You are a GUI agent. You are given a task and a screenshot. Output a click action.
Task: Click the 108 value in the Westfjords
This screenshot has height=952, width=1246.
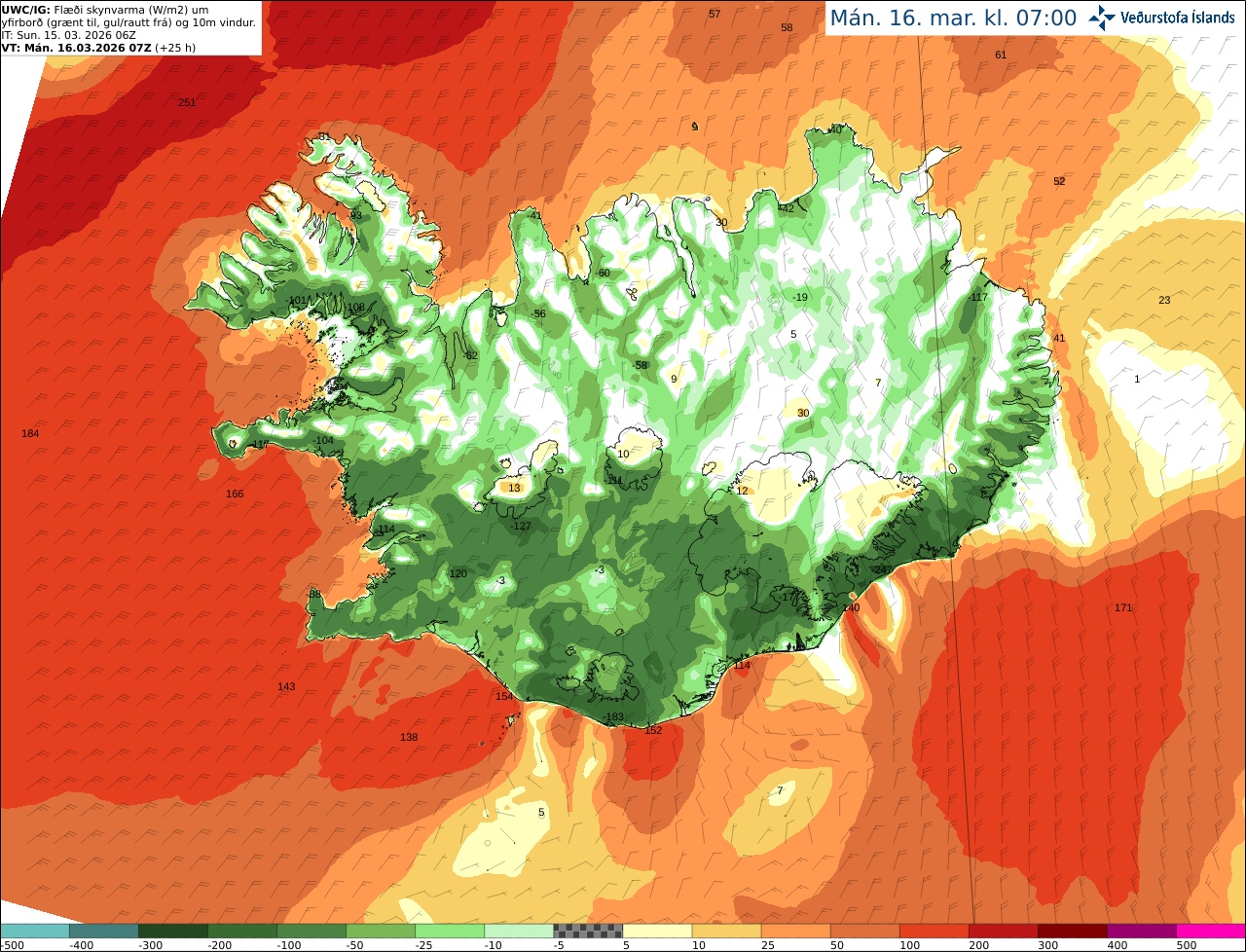pyautogui.click(x=356, y=307)
